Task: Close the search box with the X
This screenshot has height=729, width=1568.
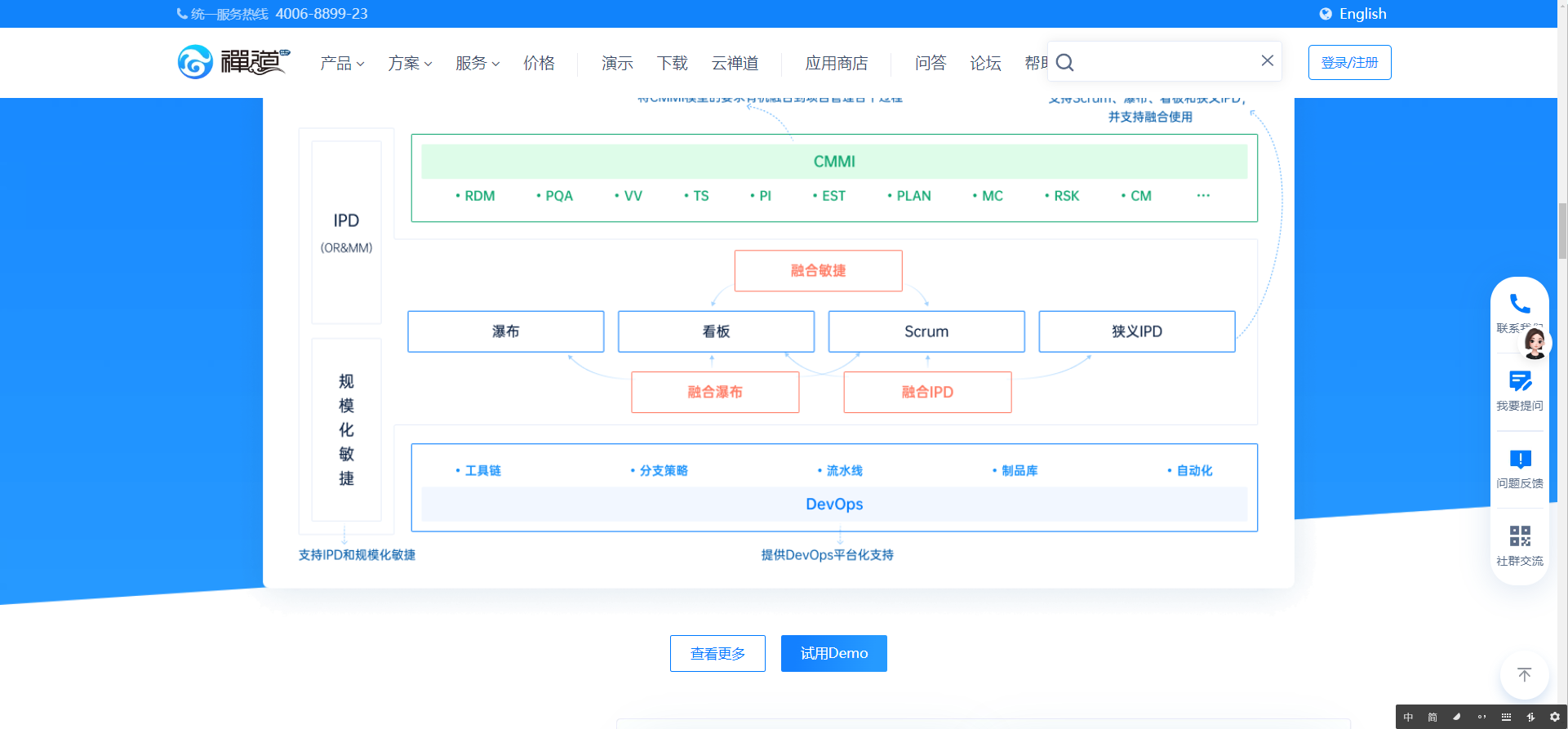Action: [x=1267, y=60]
